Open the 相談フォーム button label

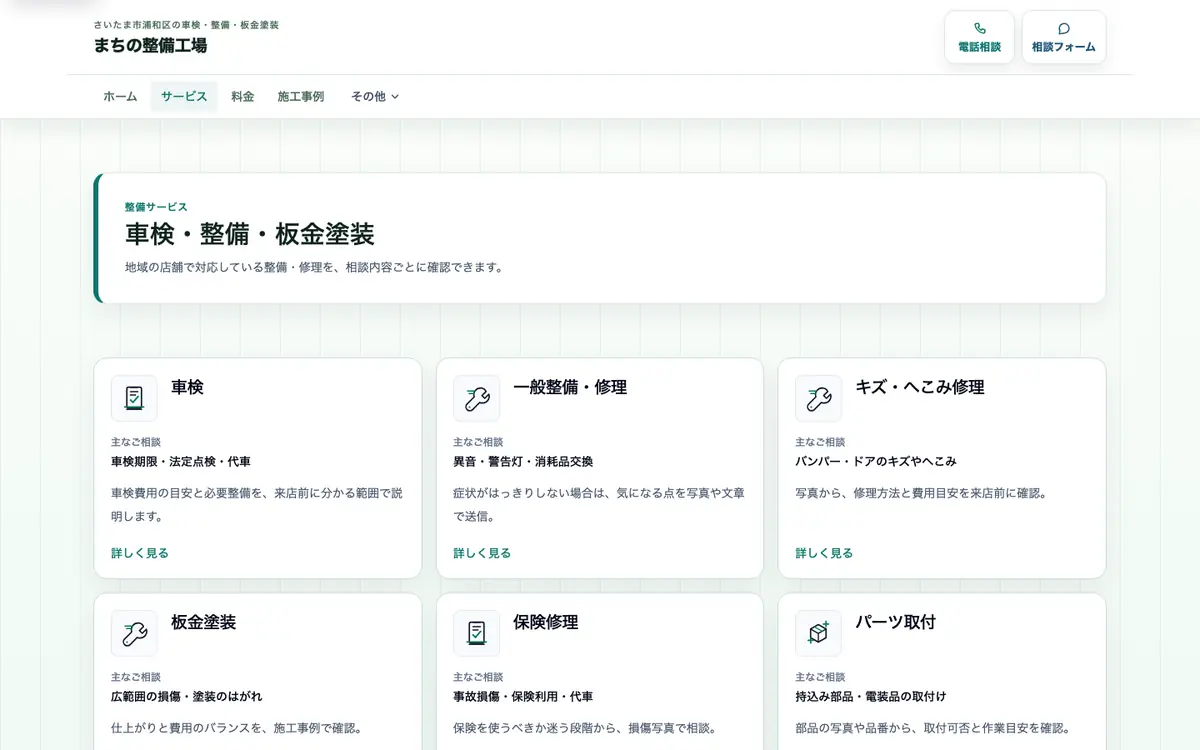coord(1064,47)
